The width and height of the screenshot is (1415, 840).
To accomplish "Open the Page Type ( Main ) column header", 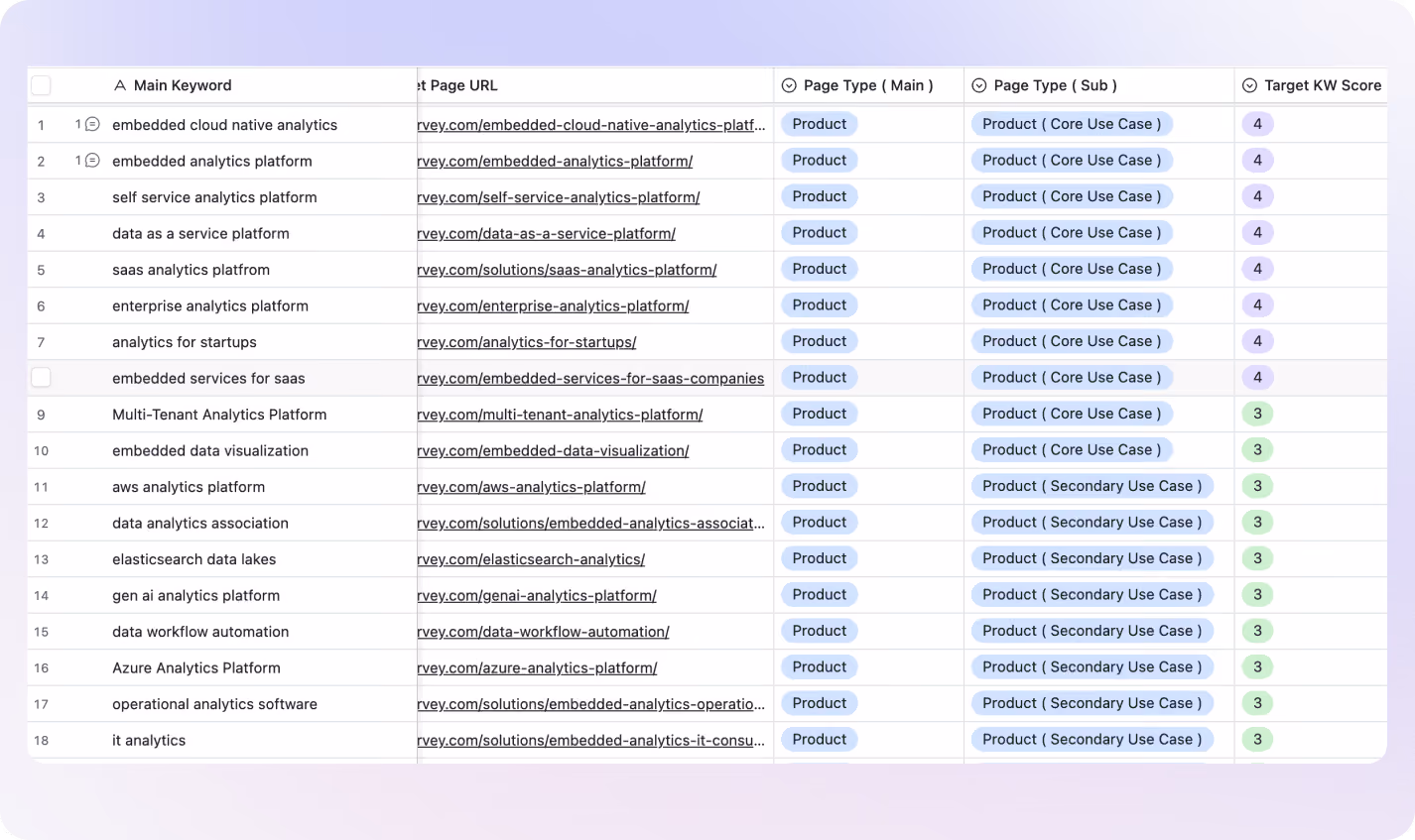I will click(868, 85).
